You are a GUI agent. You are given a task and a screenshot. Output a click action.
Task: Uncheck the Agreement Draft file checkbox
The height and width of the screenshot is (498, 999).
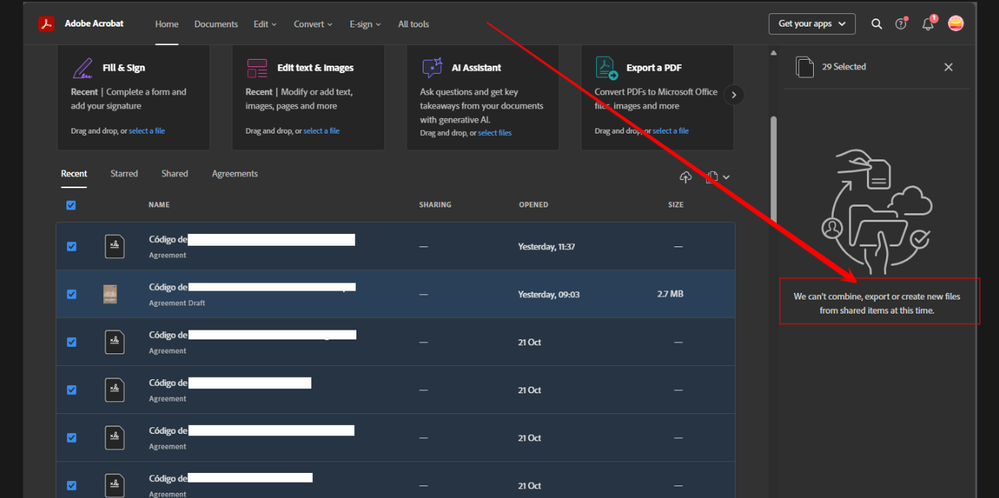click(x=71, y=294)
